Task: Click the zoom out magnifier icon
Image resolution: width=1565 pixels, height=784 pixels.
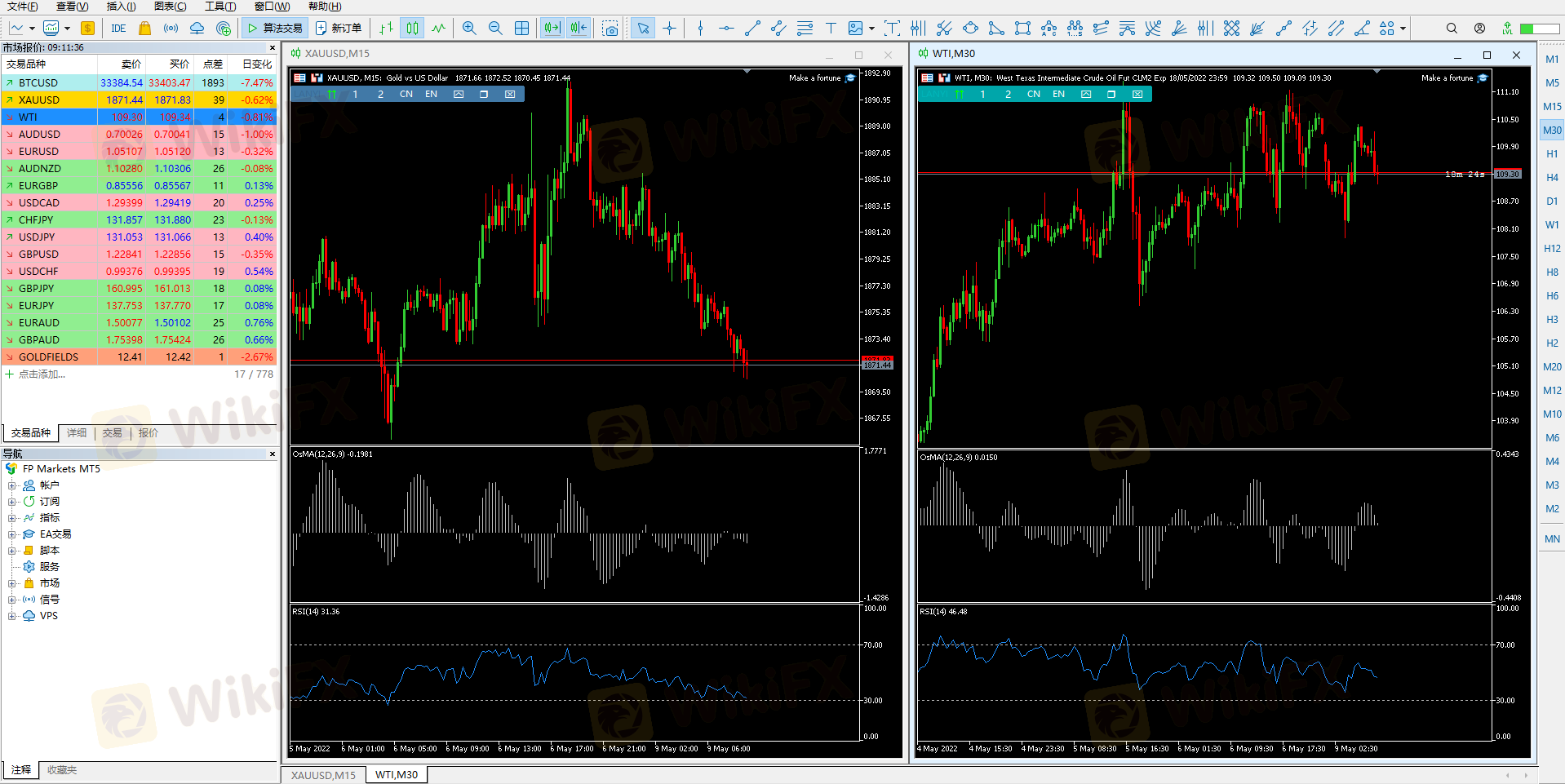Action: coord(495,29)
